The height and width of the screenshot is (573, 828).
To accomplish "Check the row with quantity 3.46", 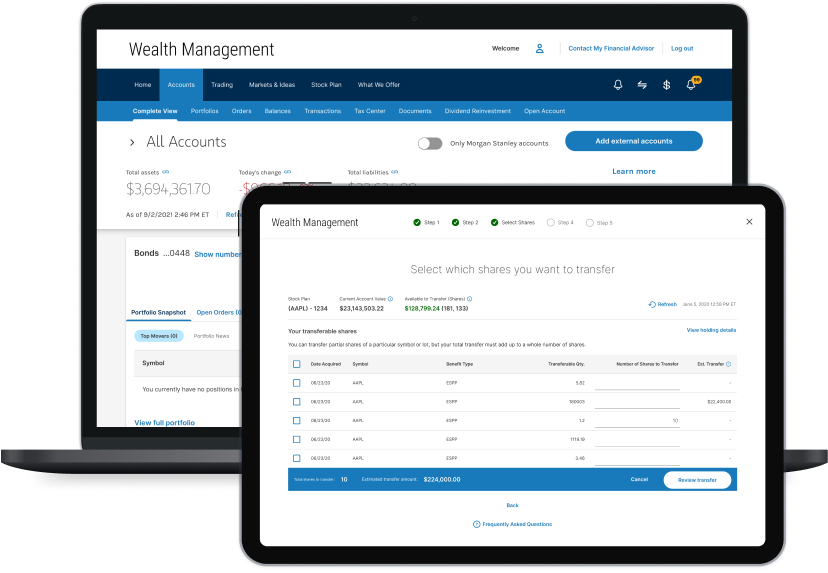I will (x=297, y=458).
